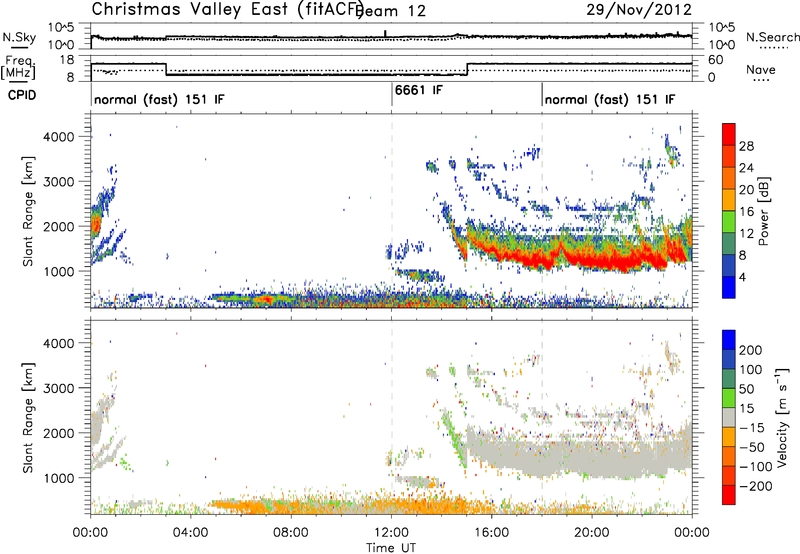Image resolution: width=800 pixels, height=554 pixels.
Task: Select the 'Beam 12' label in the title
Action: pyautogui.click(x=392, y=11)
